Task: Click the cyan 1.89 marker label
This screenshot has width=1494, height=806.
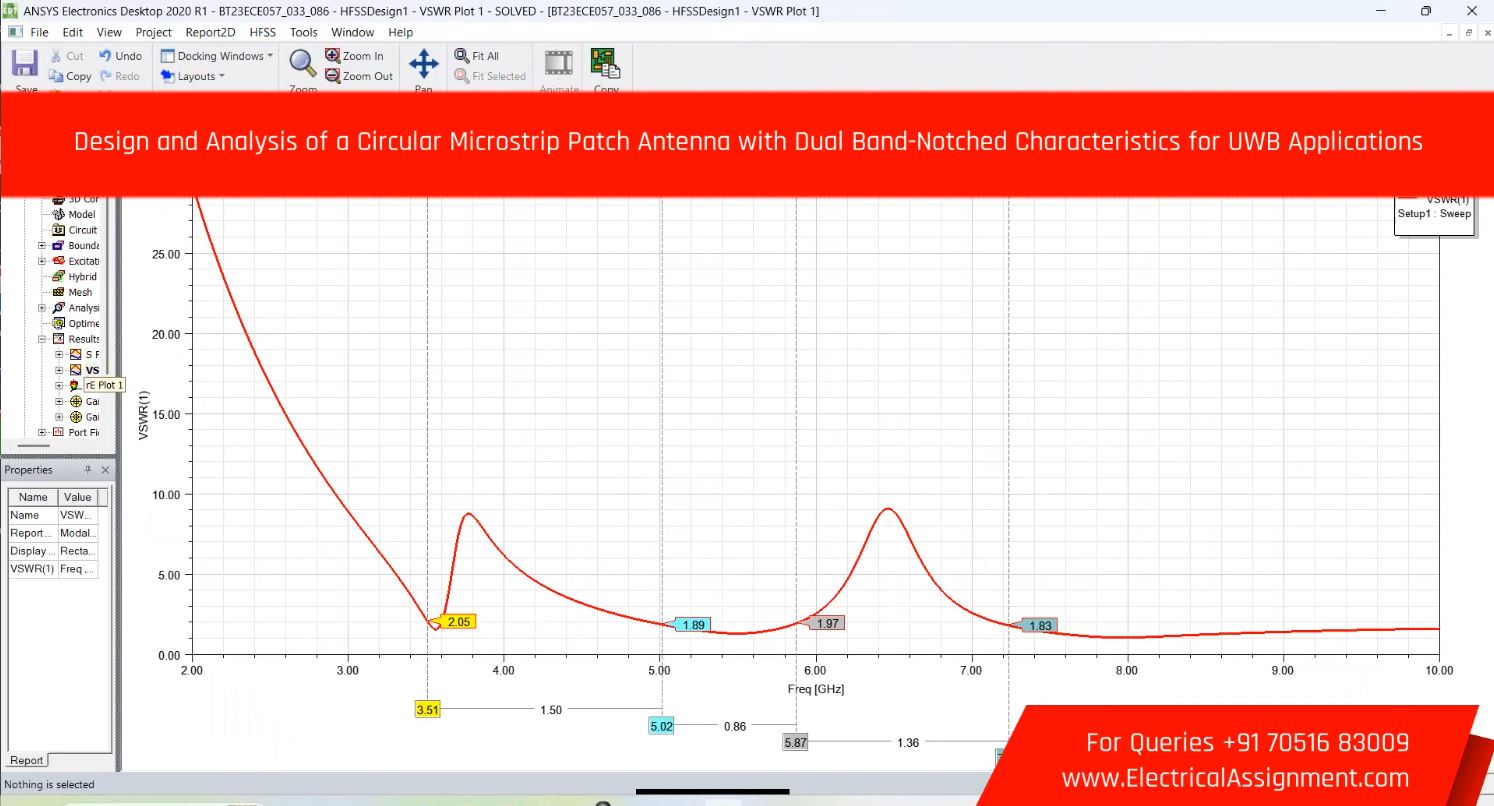Action: (693, 625)
